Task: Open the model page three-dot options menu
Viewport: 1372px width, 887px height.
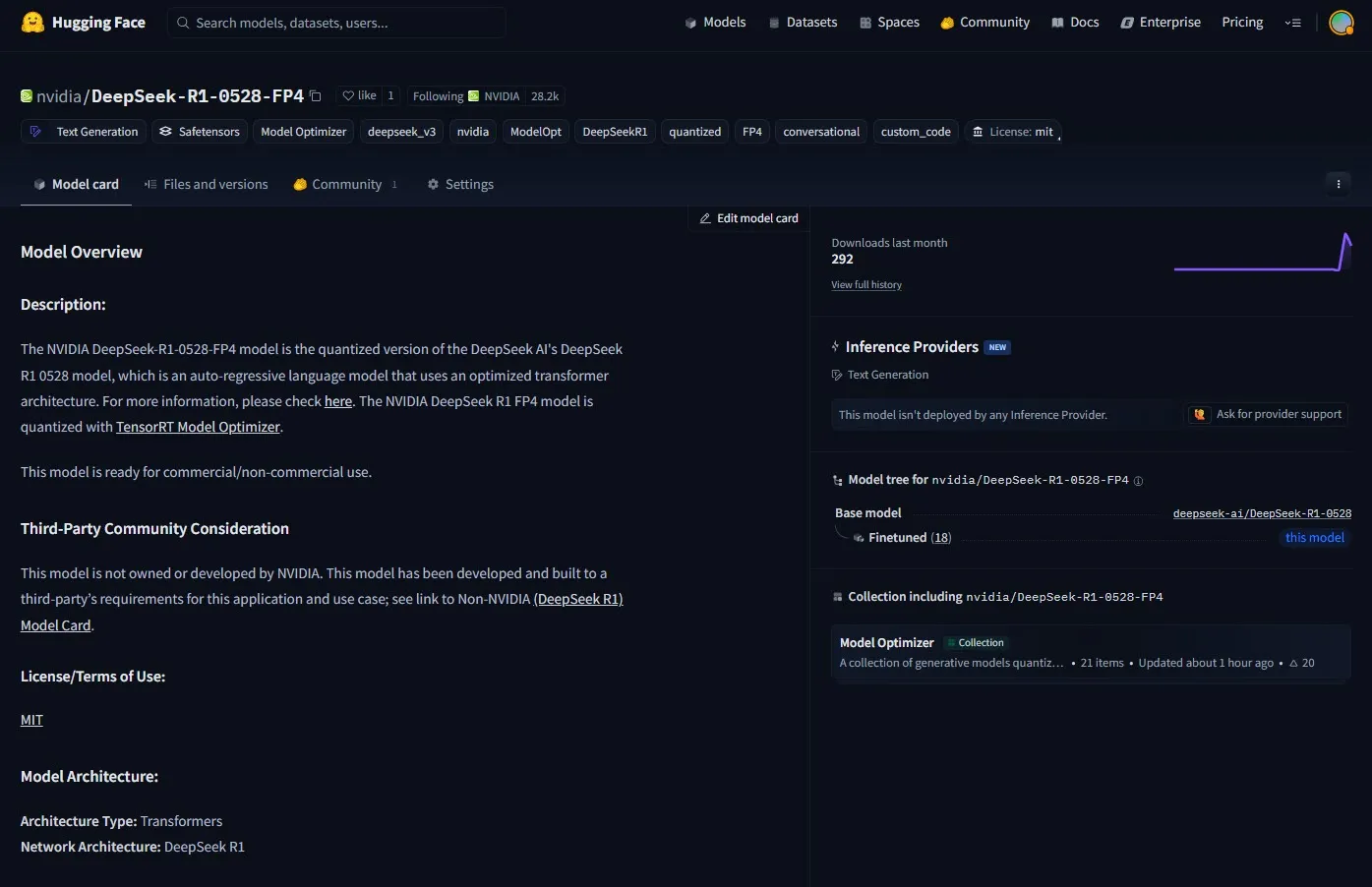Action: pyautogui.click(x=1338, y=184)
